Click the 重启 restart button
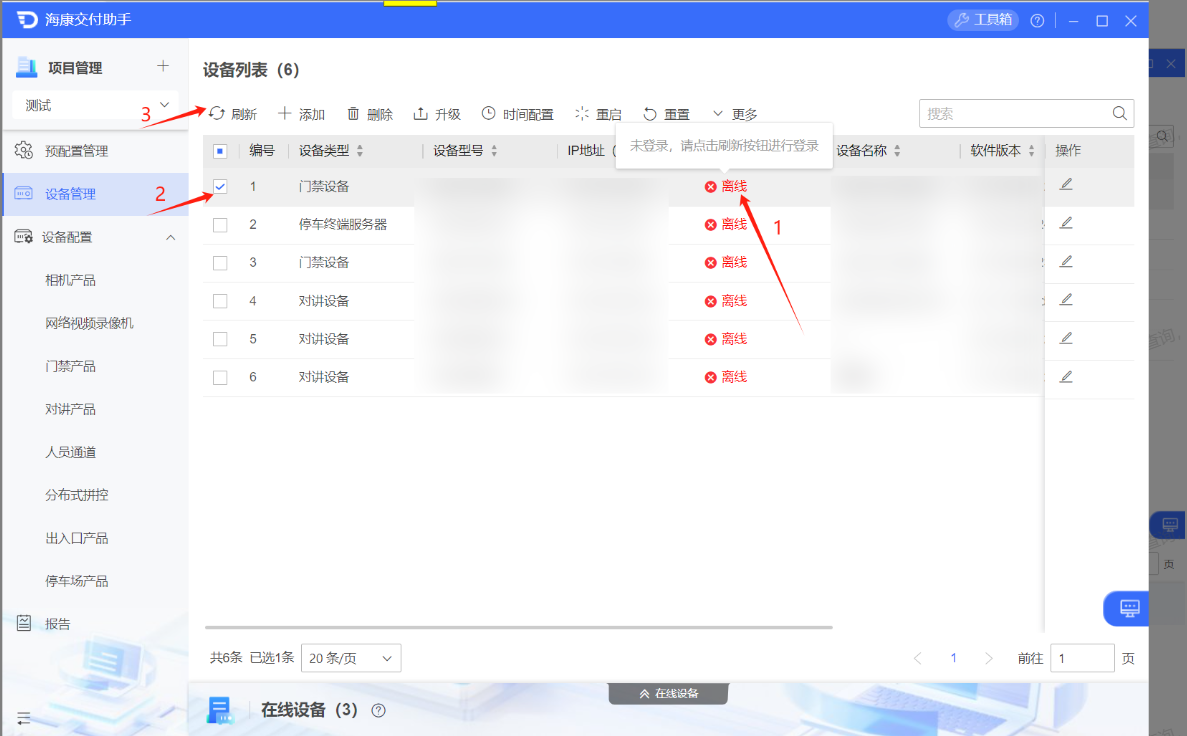This screenshot has width=1187, height=736. coord(598,114)
